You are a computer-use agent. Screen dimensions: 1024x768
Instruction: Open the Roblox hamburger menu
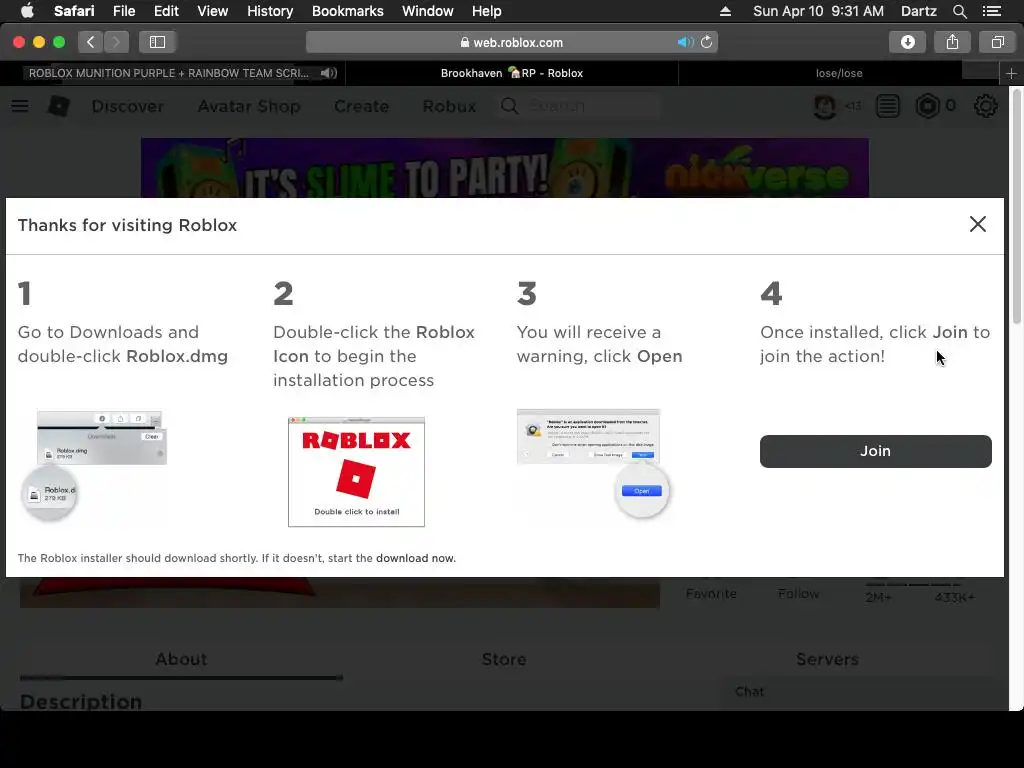pyautogui.click(x=20, y=106)
